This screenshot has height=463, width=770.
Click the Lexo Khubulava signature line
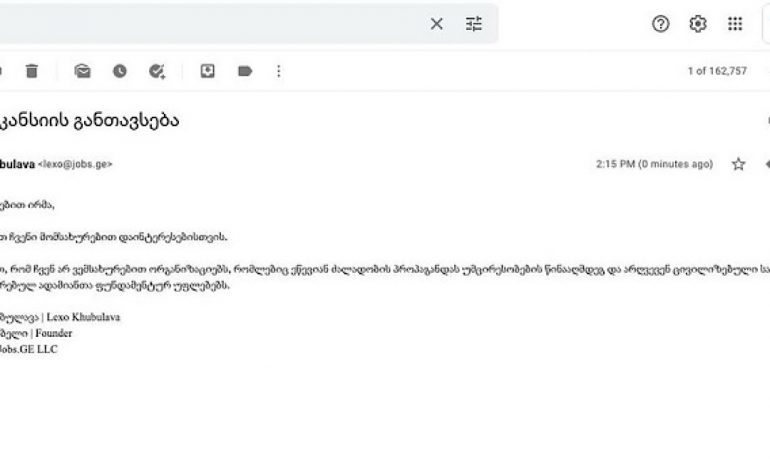(x=60, y=317)
